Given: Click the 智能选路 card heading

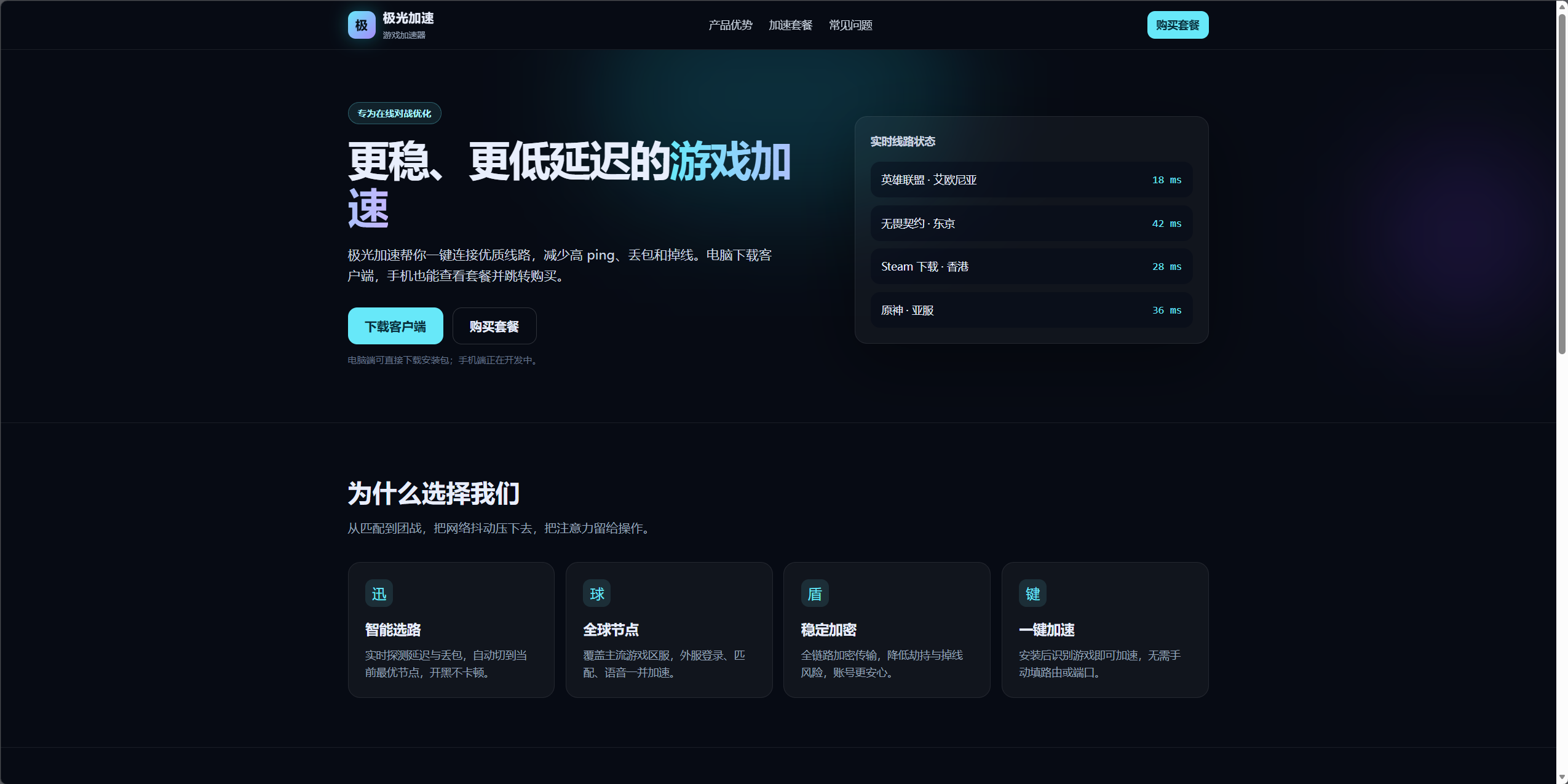Looking at the screenshot, I should click(x=393, y=630).
